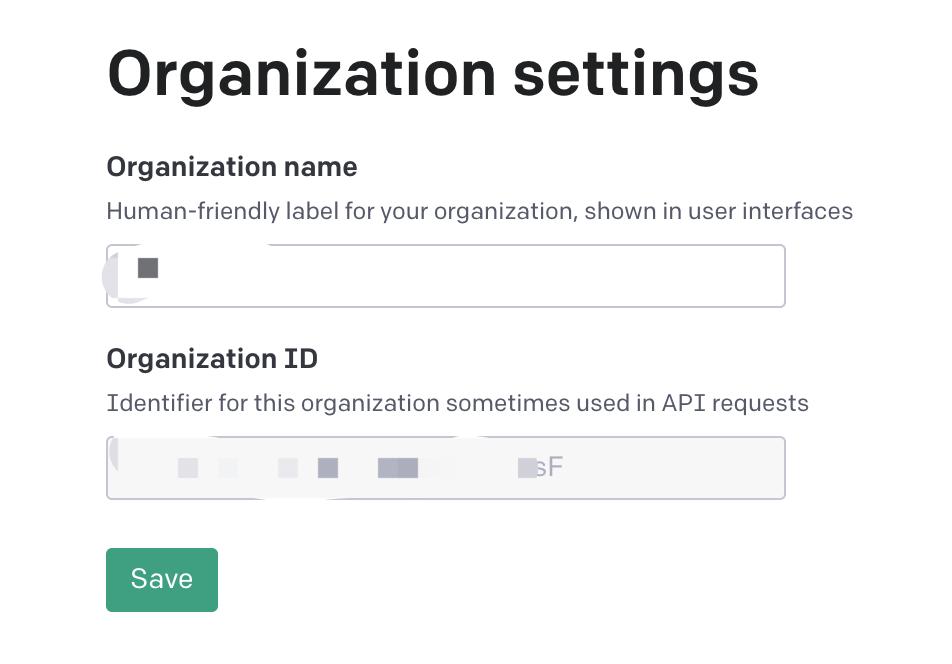
Task: Click the words "API requests" in the ID description
Action: [x=735, y=403]
